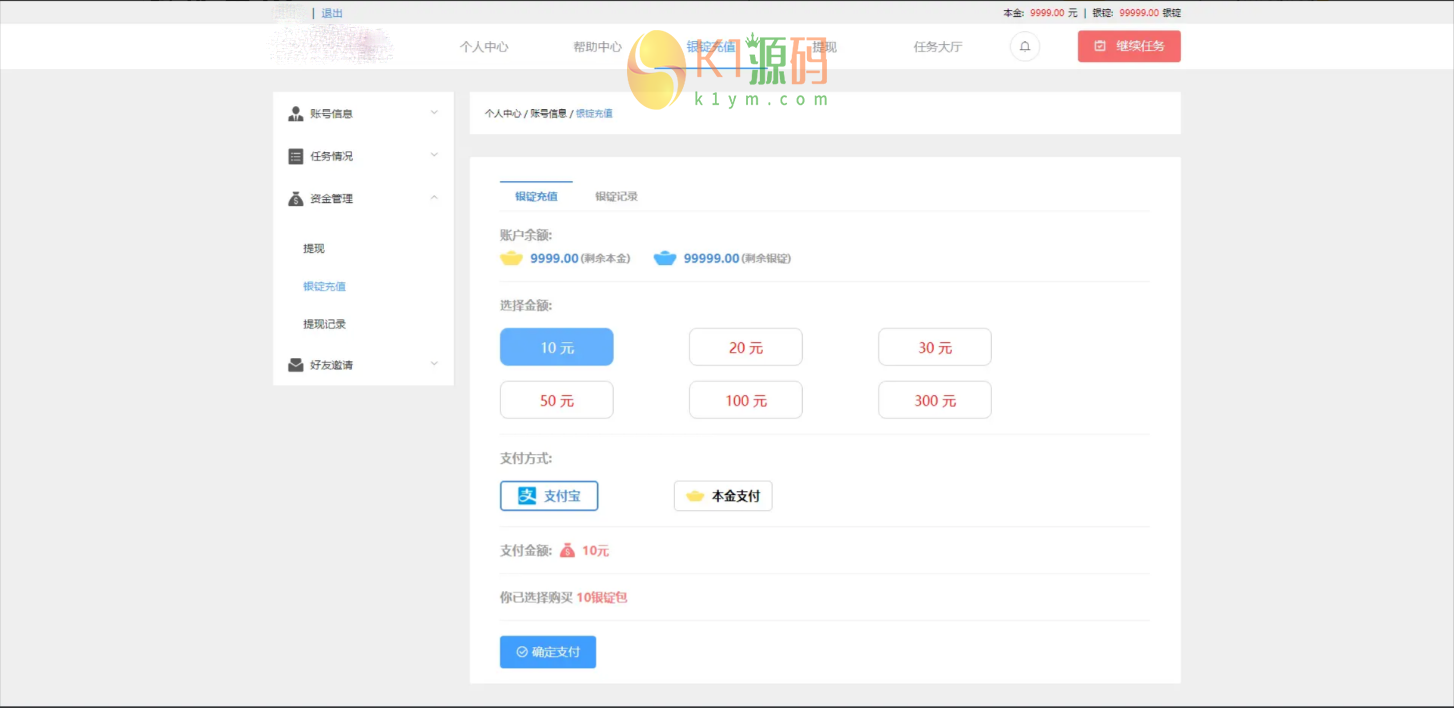Click the 账号信息 person icon
The image size is (1454, 708).
296,114
